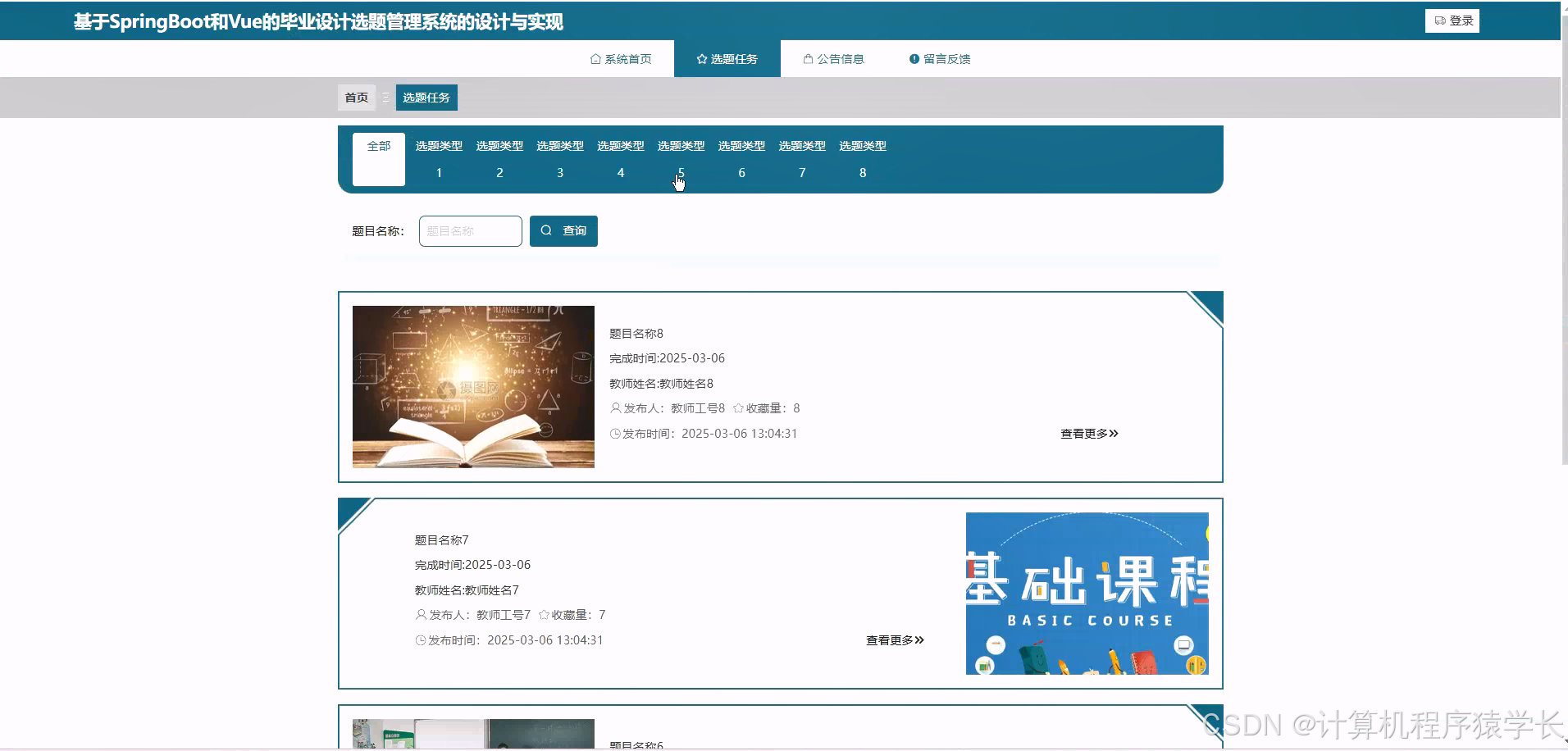Image resolution: width=1568 pixels, height=751 pixels.
Task: Click the star 收藏量 icon on 题目名称7
Action: coord(542,614)
